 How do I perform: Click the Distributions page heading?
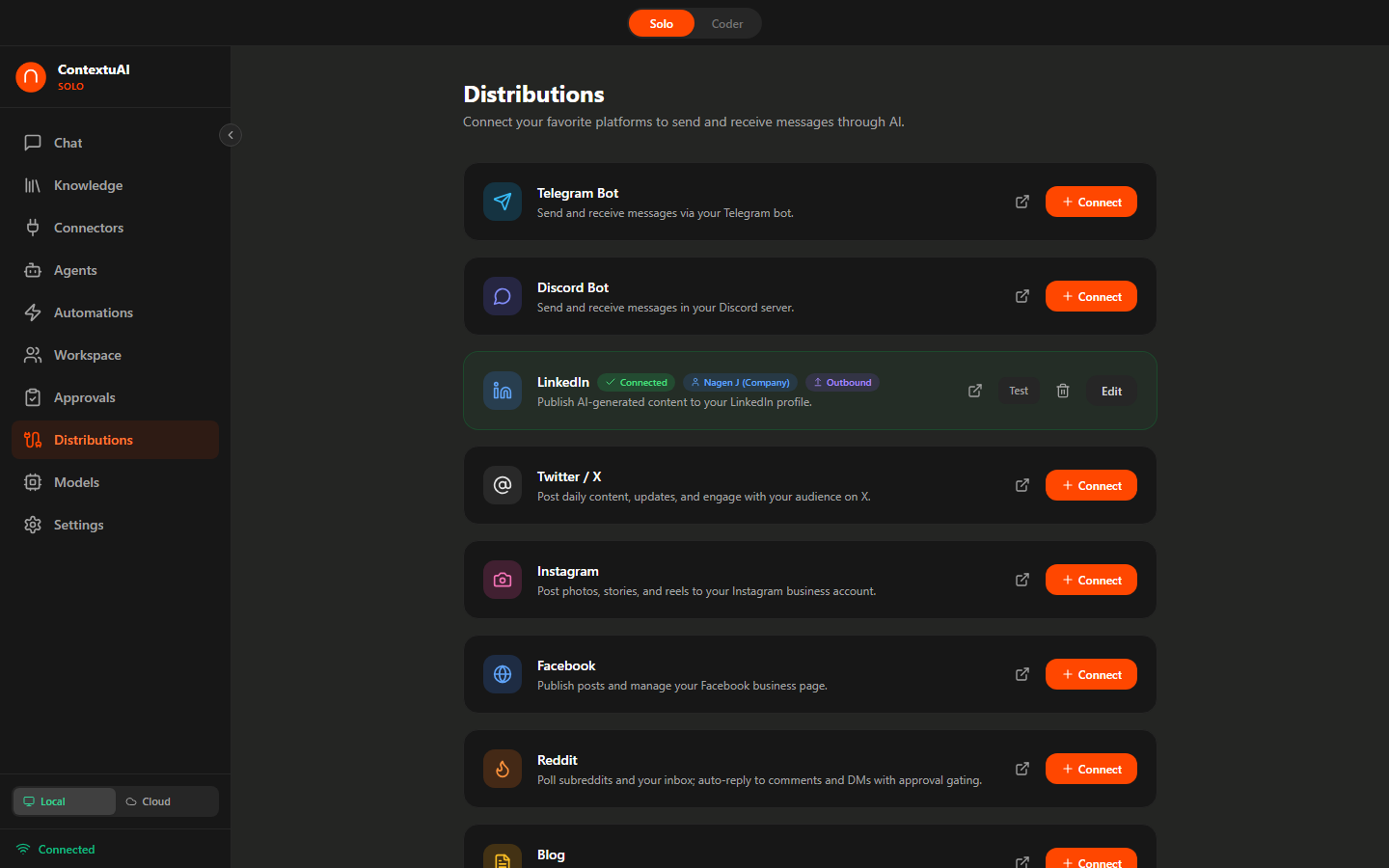click(533, 95)
